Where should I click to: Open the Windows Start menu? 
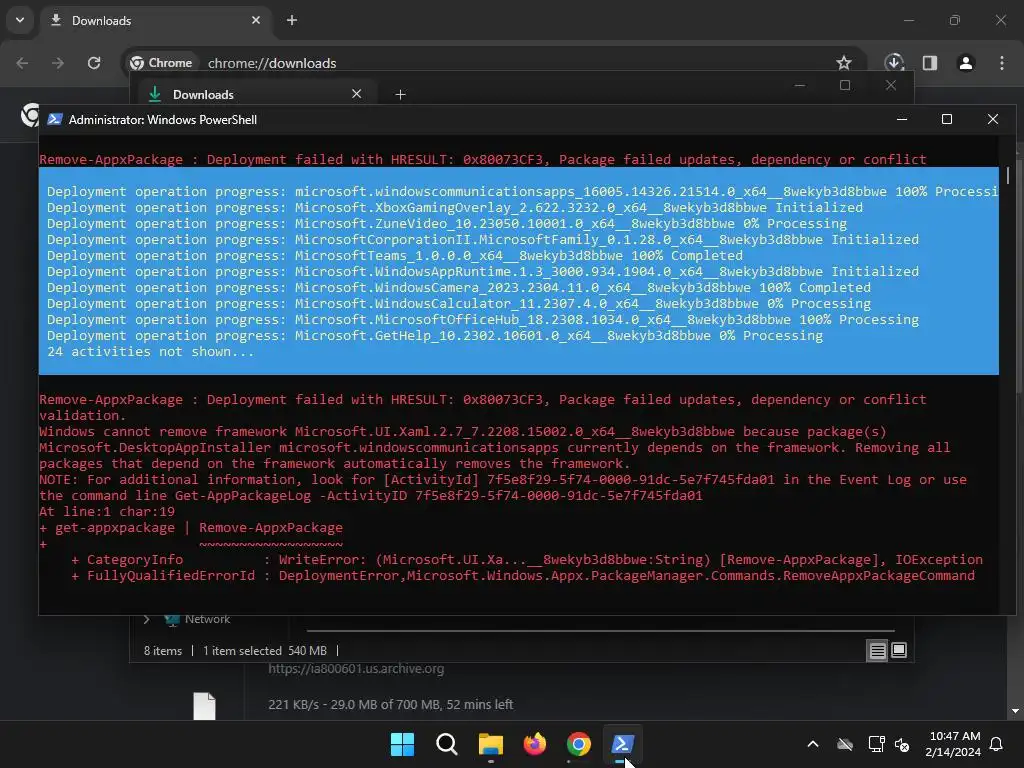coord(402,744)
